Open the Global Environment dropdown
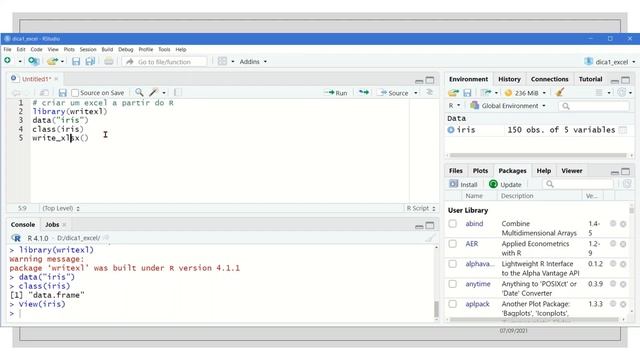This screenshot has width=640, height=360. pyautogui.click(x=508, y=106)
